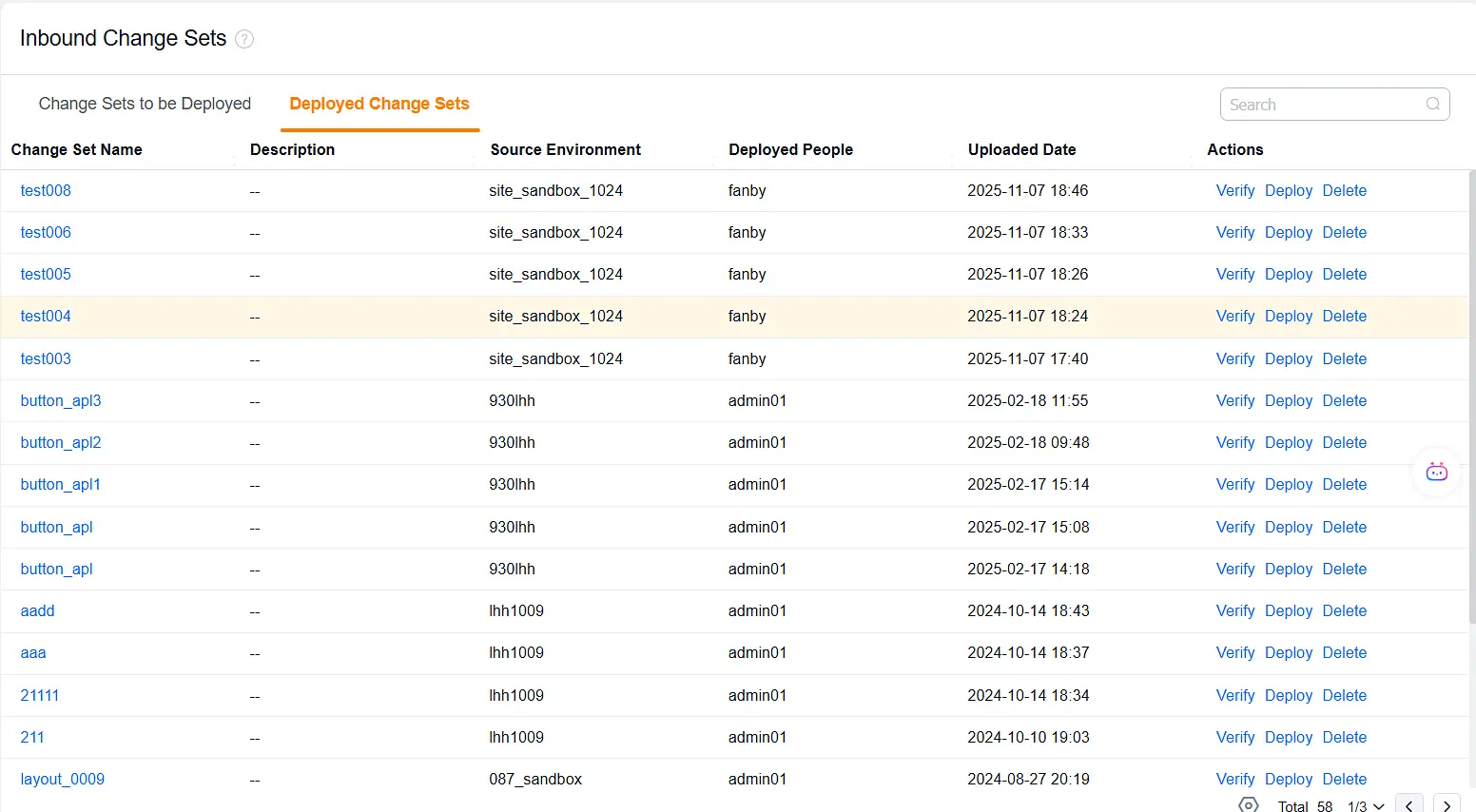Viewport: 1476px width, 812px height.
Task: Go to previous page arrow
Action: click(x=1409, y=804)
